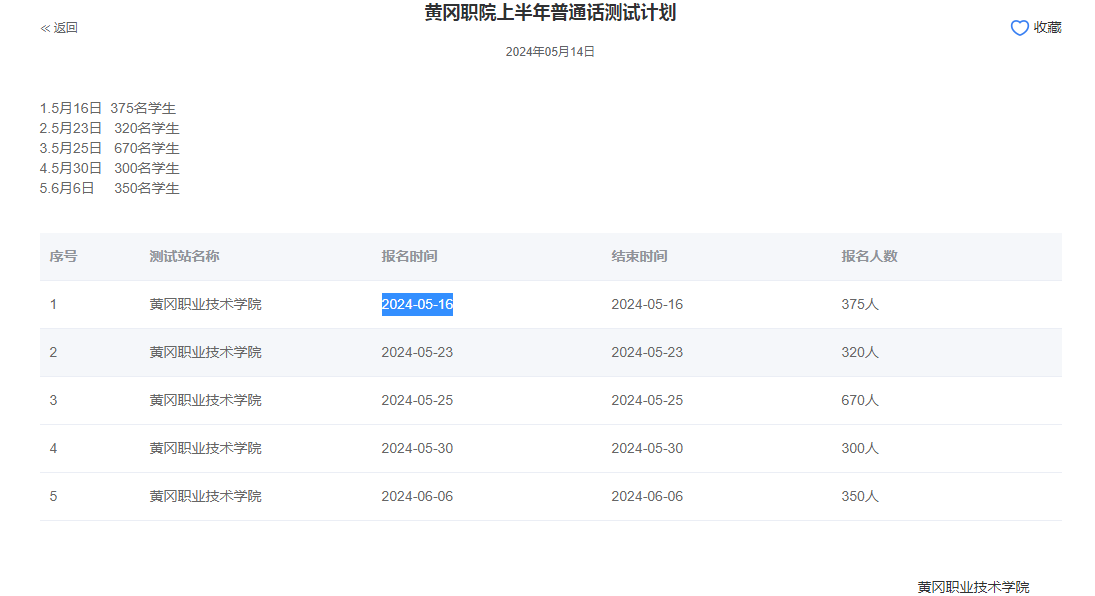Click the 670人 registration count
This screenshot has width=1095, height=596.
point(860,400)
